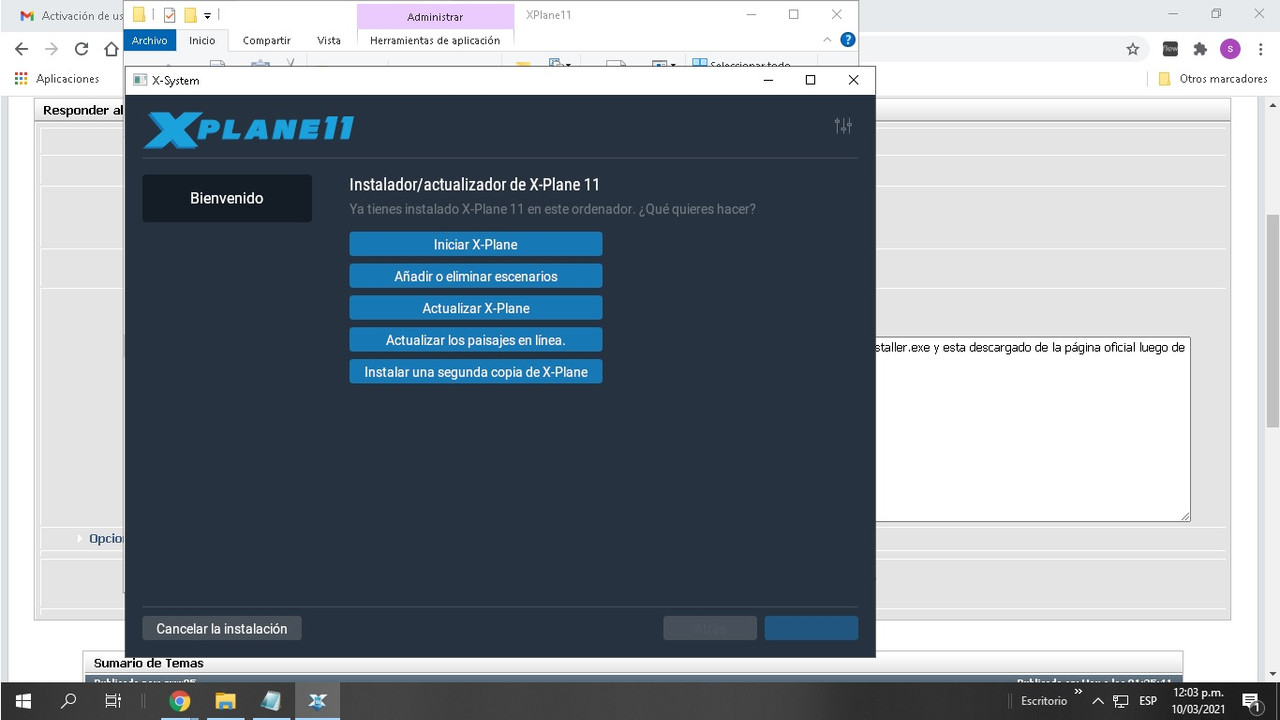Open Customize Quick Access Toolbar dropdown
Screen dimensions: 1280x720
pyautogui.click(x=207, y=15)
